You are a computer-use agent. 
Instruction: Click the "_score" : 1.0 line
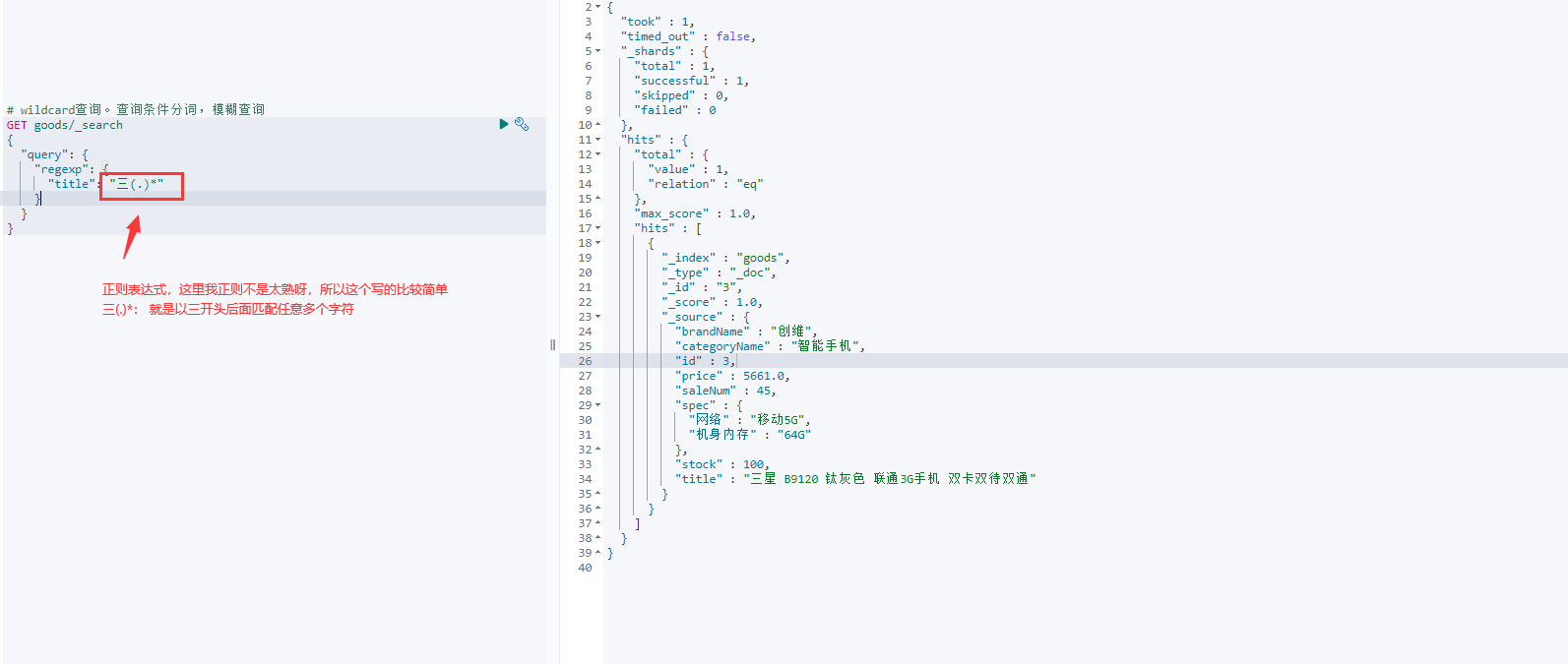click(x=712, y=302)
